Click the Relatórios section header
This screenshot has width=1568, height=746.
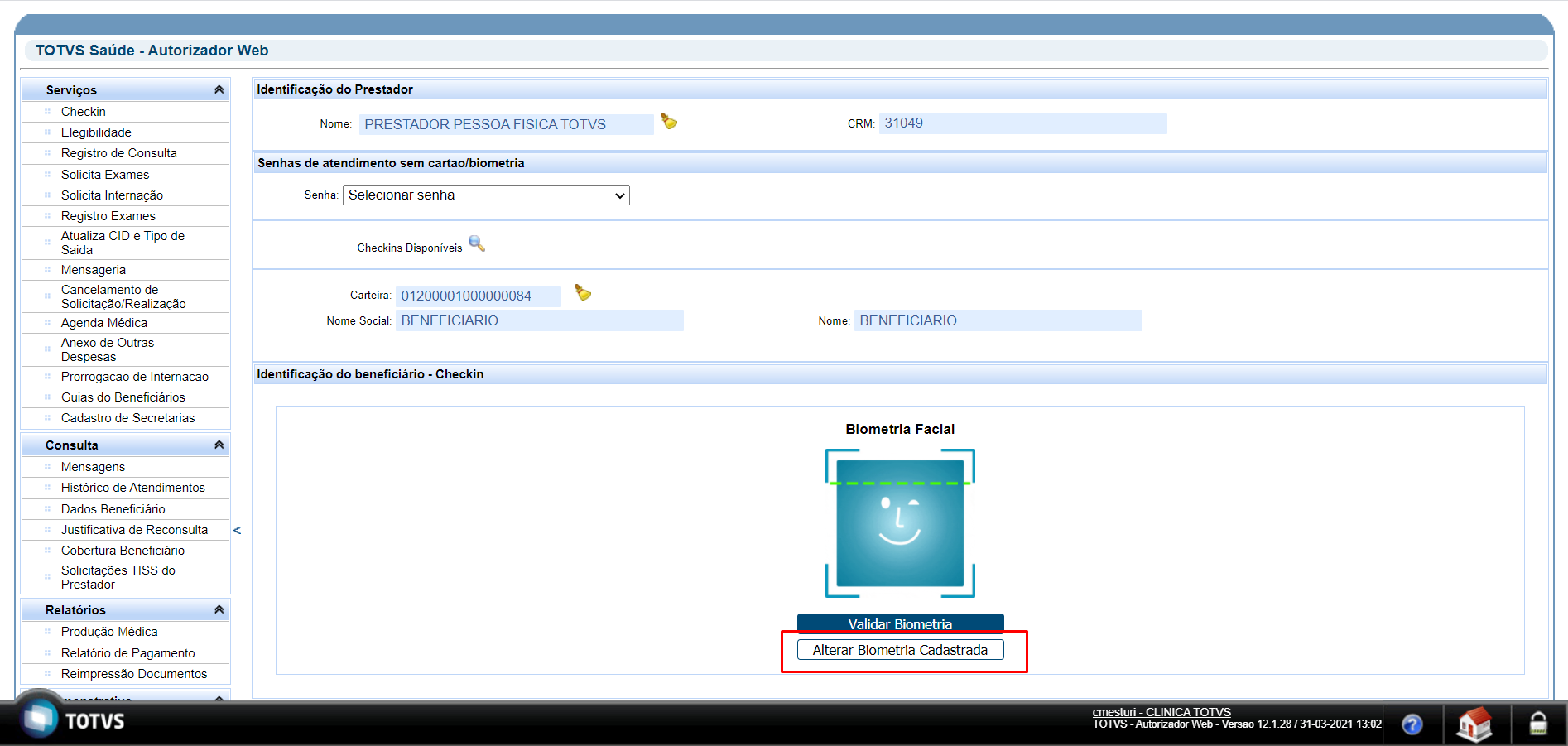click(x=126, y=609)
